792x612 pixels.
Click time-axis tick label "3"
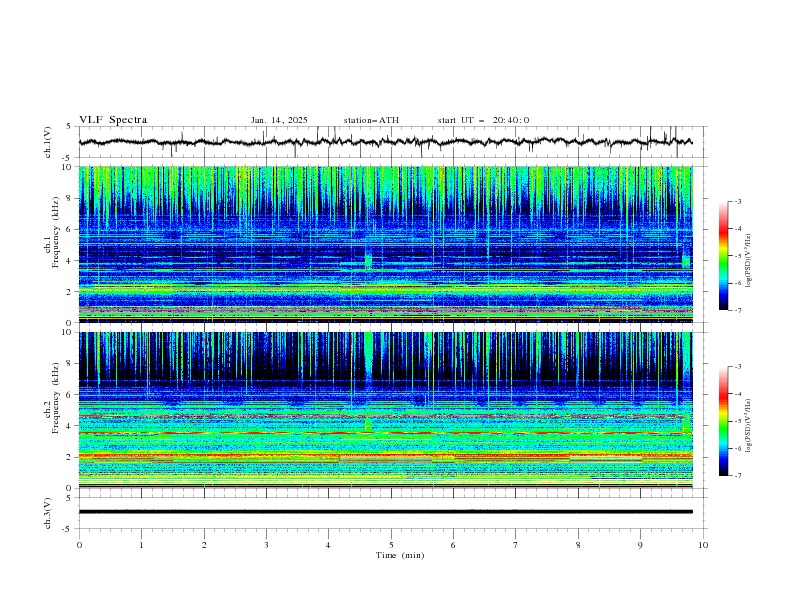[x=266, y=545]
